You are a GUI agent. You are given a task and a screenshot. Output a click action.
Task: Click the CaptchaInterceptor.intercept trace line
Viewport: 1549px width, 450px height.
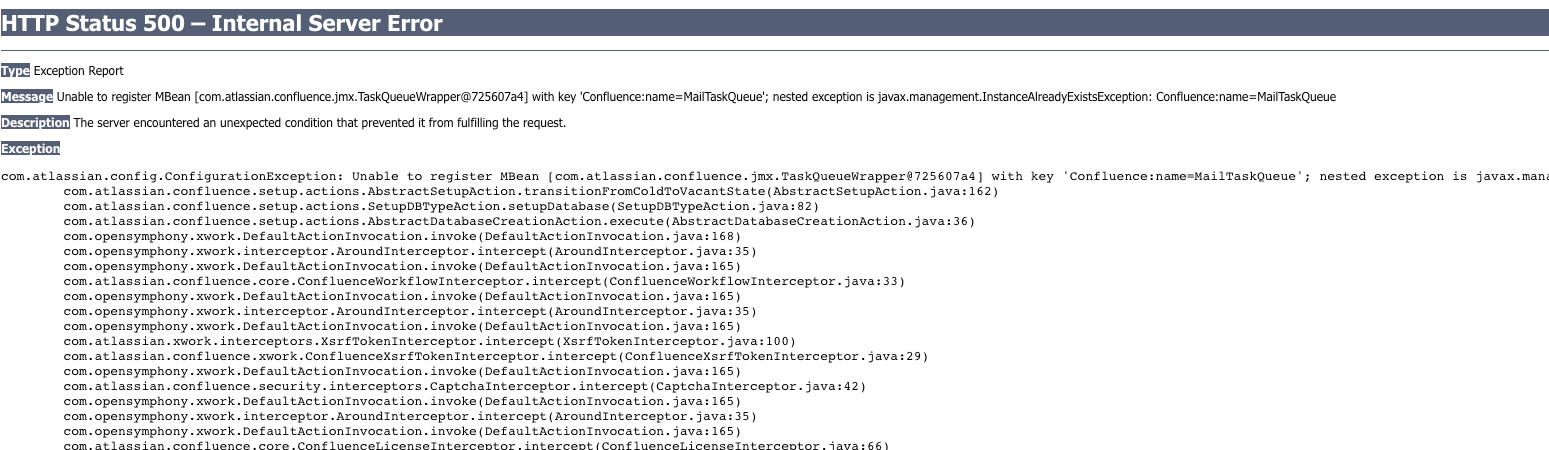(465, 386)
